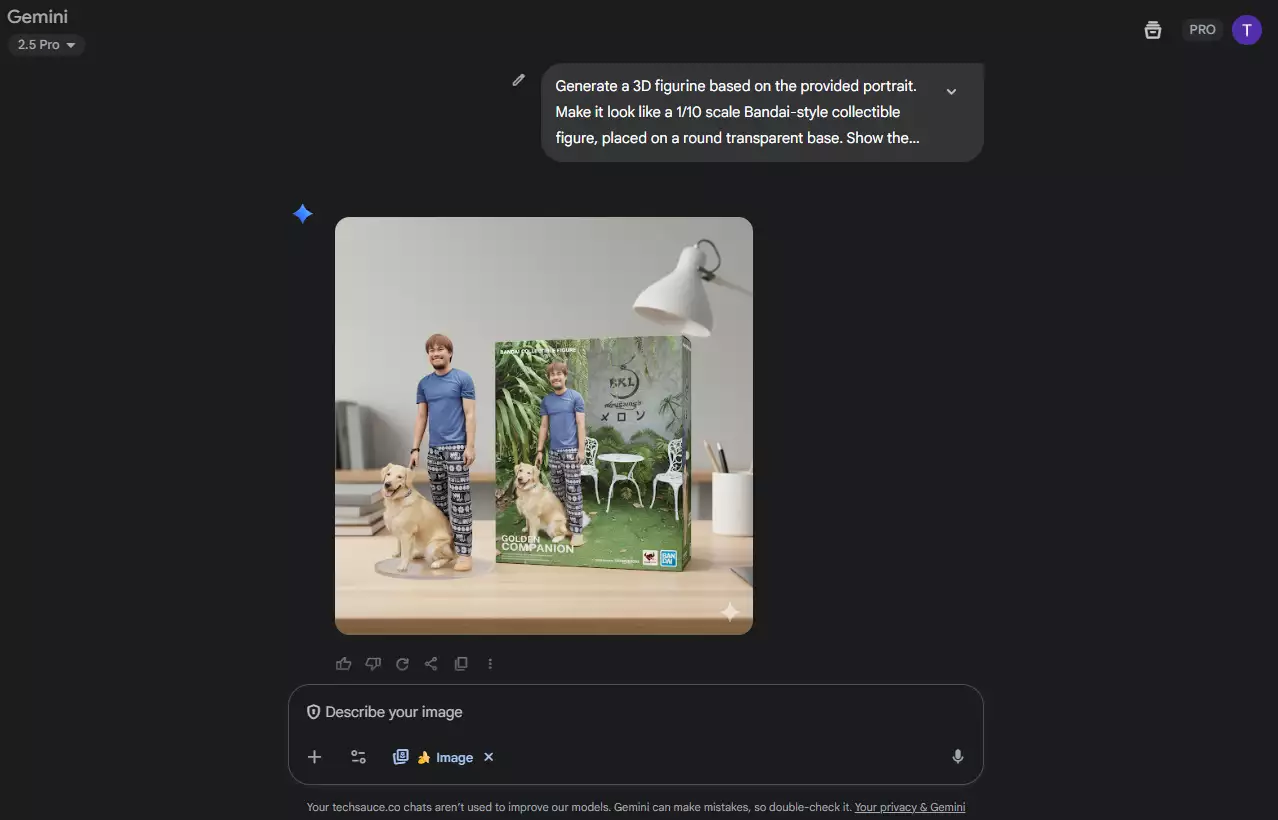Click the thumbs up icon
The image size is (1278, 820).
tap(344, 664)
